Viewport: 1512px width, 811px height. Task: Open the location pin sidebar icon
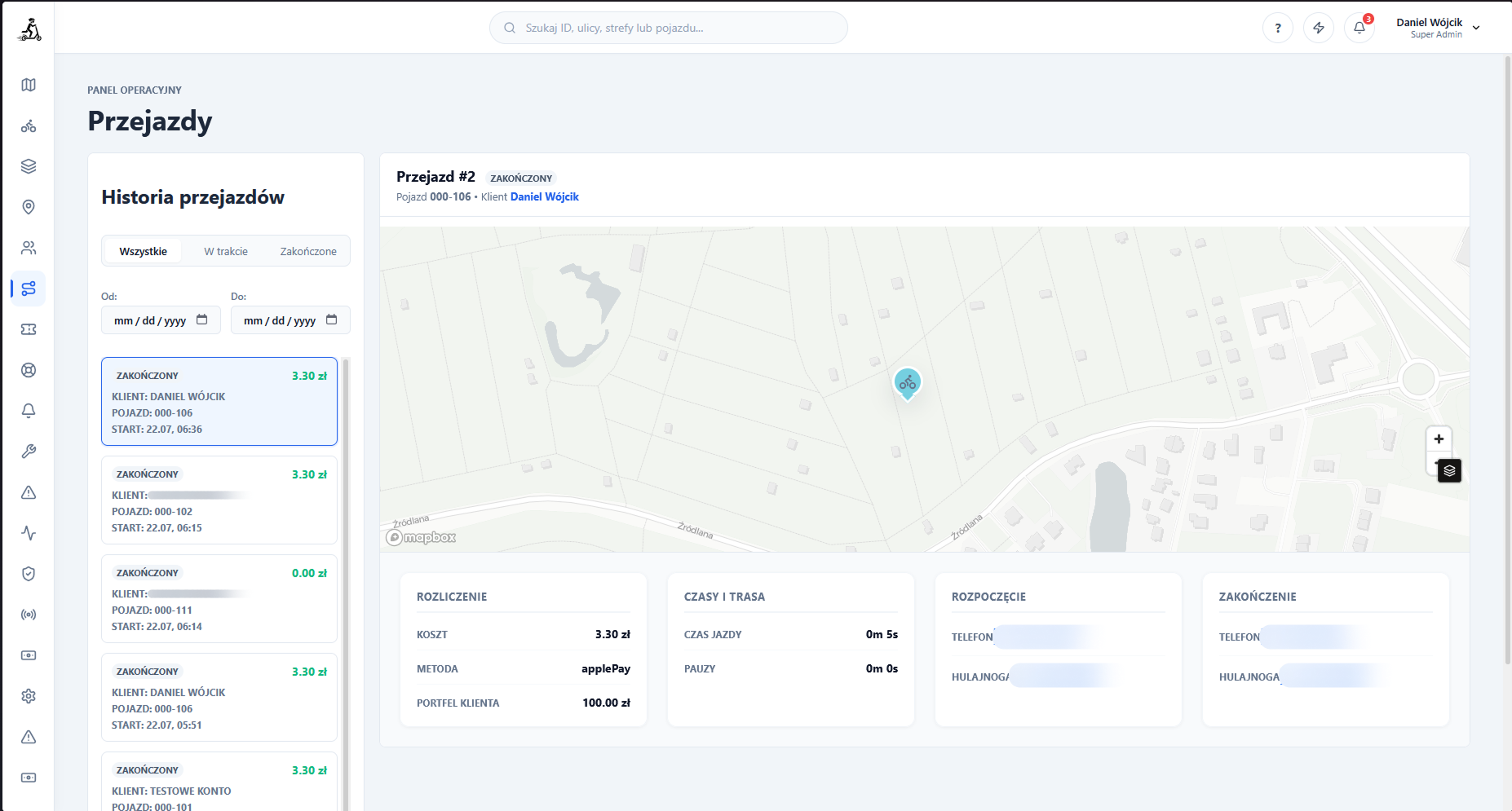click(x=29, y=207)
